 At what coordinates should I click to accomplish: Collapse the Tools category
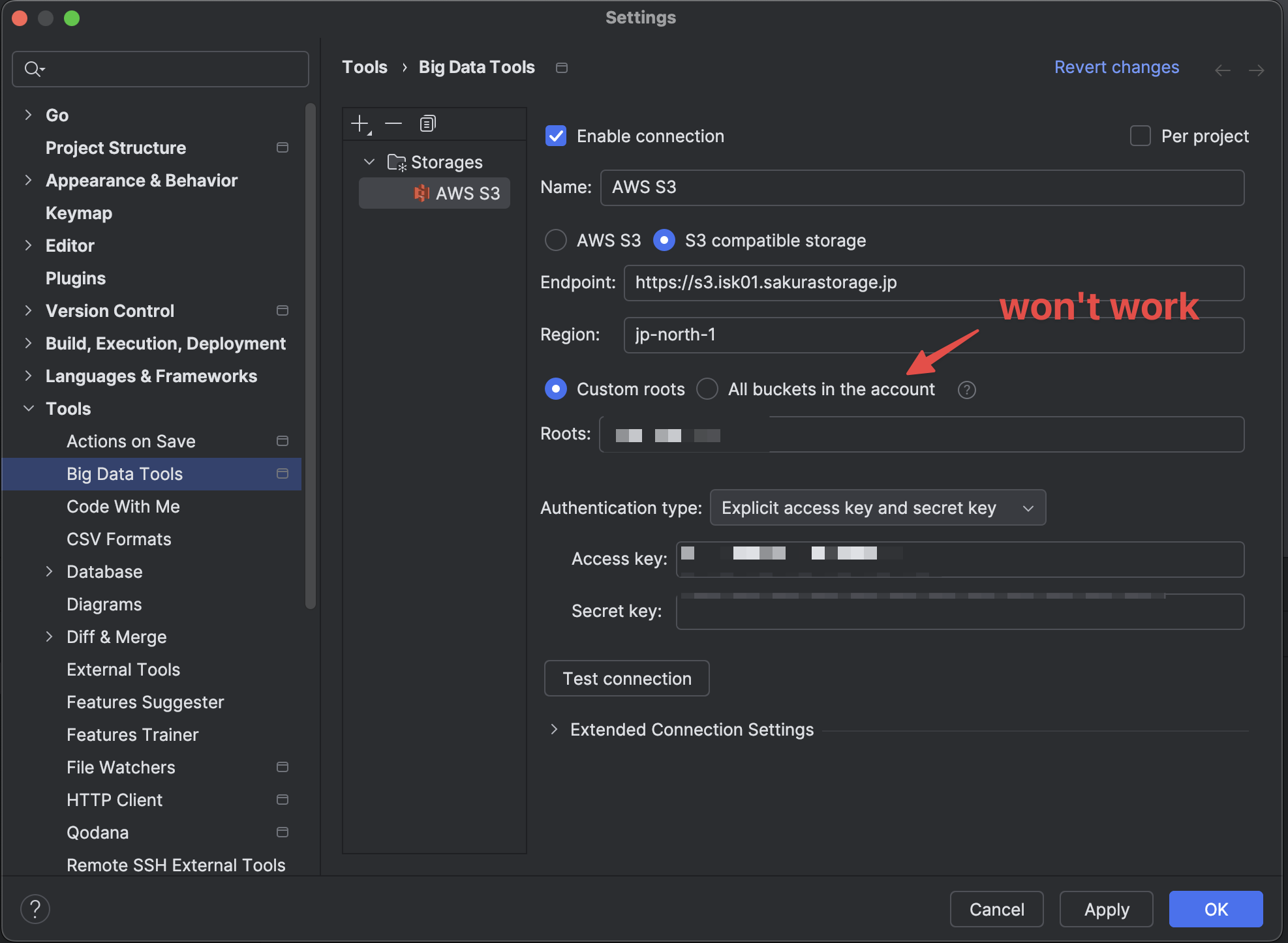tap(28, 408)
